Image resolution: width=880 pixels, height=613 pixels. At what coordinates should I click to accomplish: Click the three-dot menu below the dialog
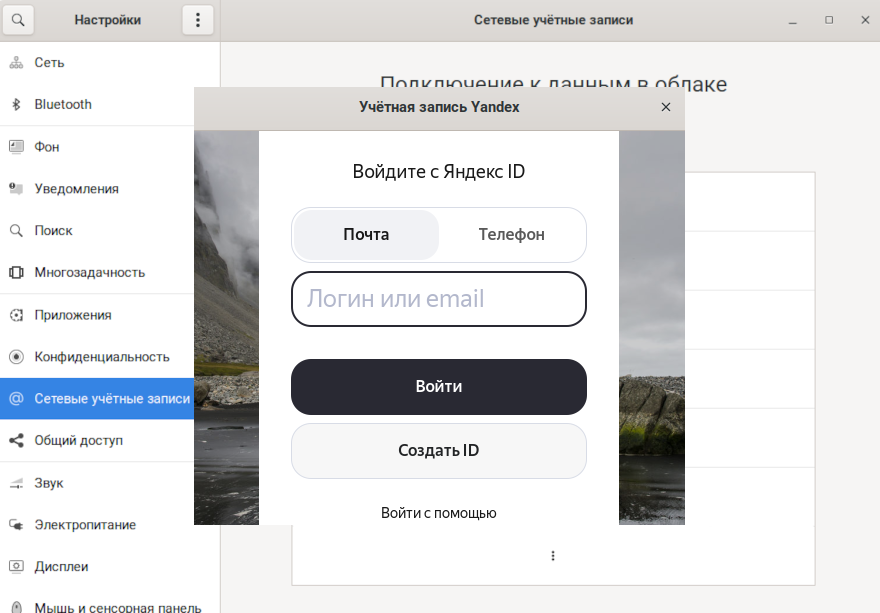(553, 556)
